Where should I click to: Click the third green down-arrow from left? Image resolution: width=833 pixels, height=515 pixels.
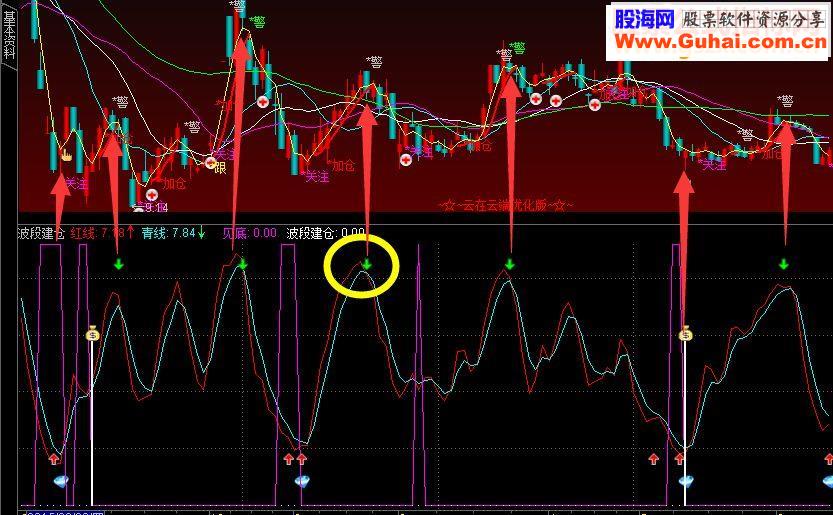pos(367,264)
